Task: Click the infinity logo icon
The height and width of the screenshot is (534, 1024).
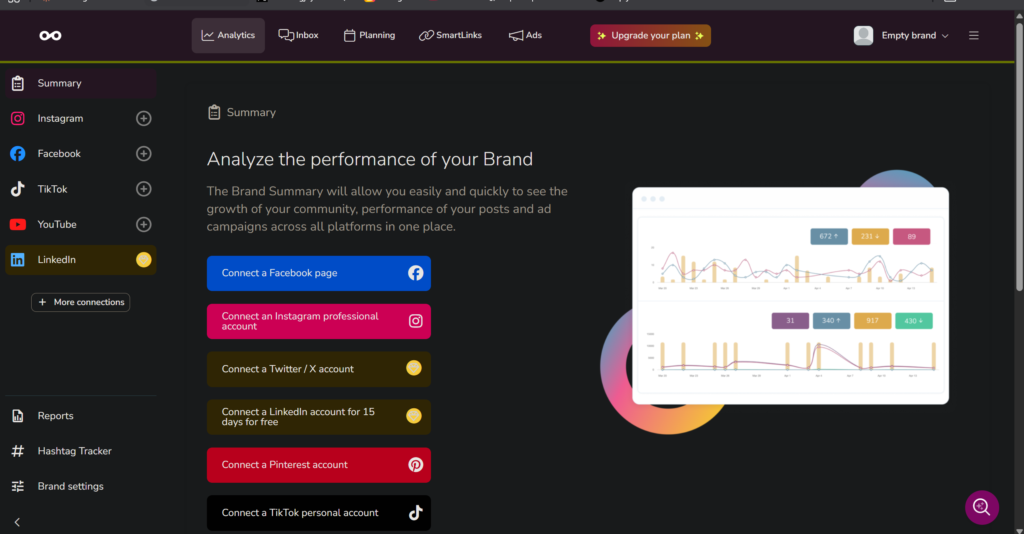Action: [50, 36]
